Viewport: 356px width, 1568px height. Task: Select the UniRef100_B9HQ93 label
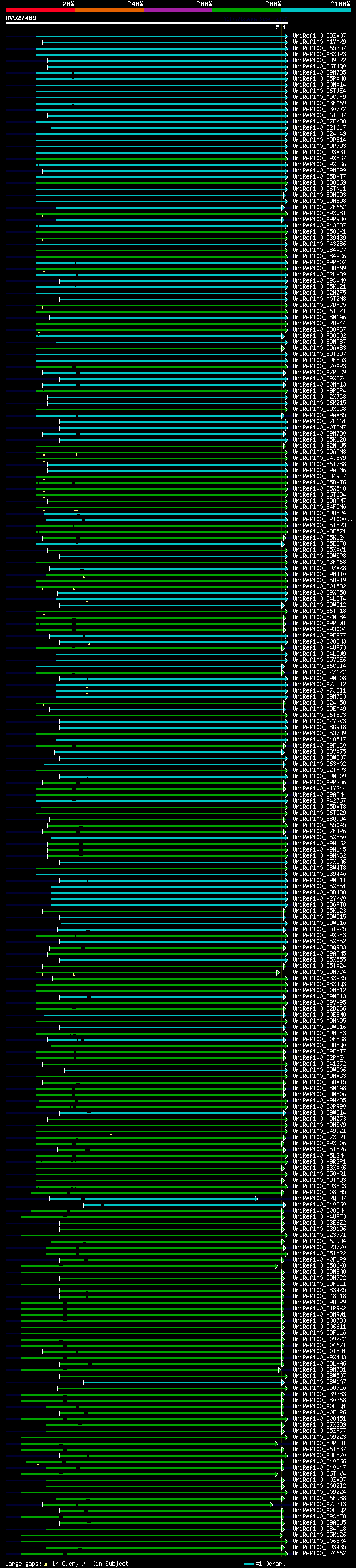[x=319, y=195]
